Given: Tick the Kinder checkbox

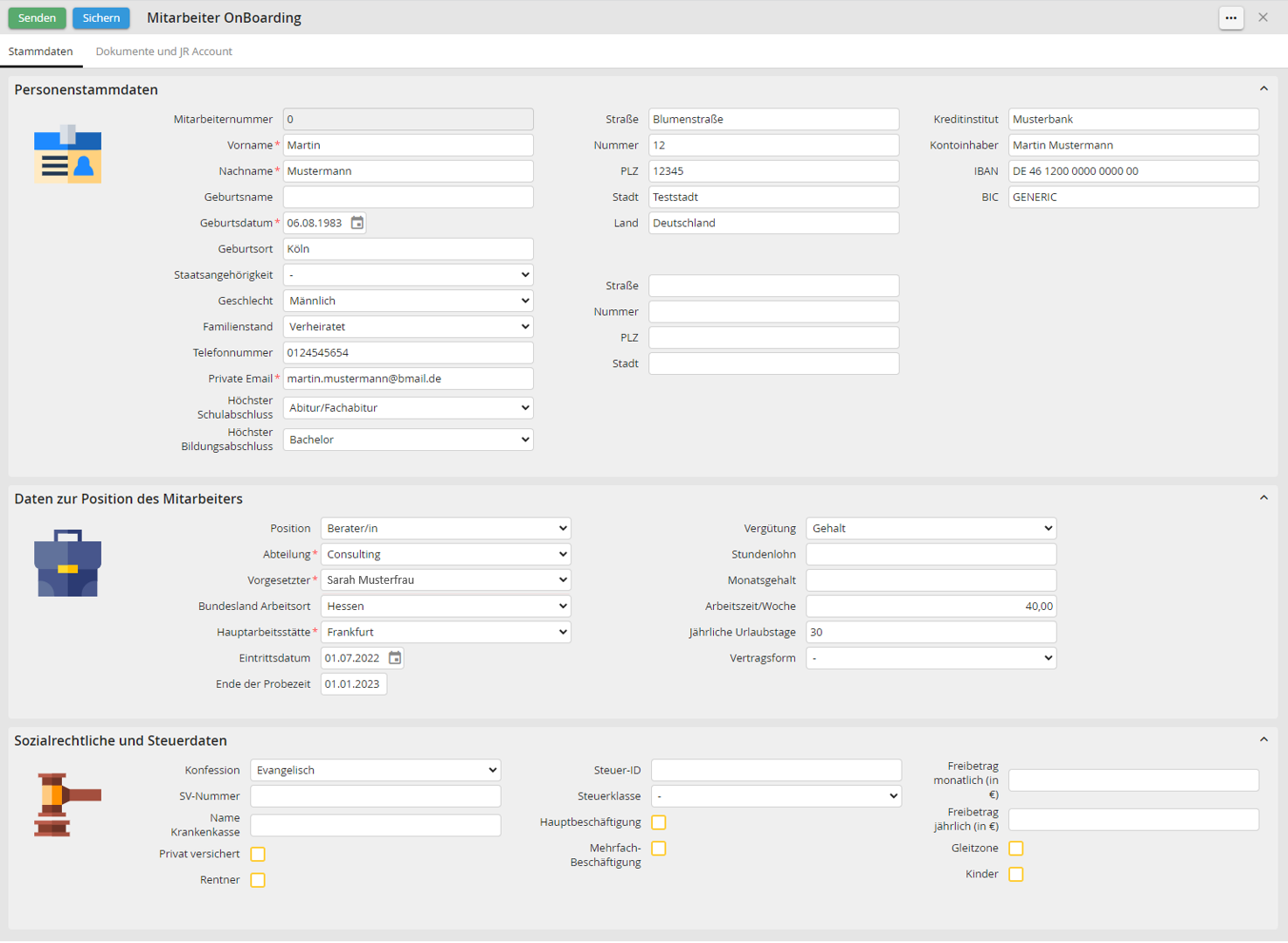Looking at the screenshot, I should tap(1015, 874).
